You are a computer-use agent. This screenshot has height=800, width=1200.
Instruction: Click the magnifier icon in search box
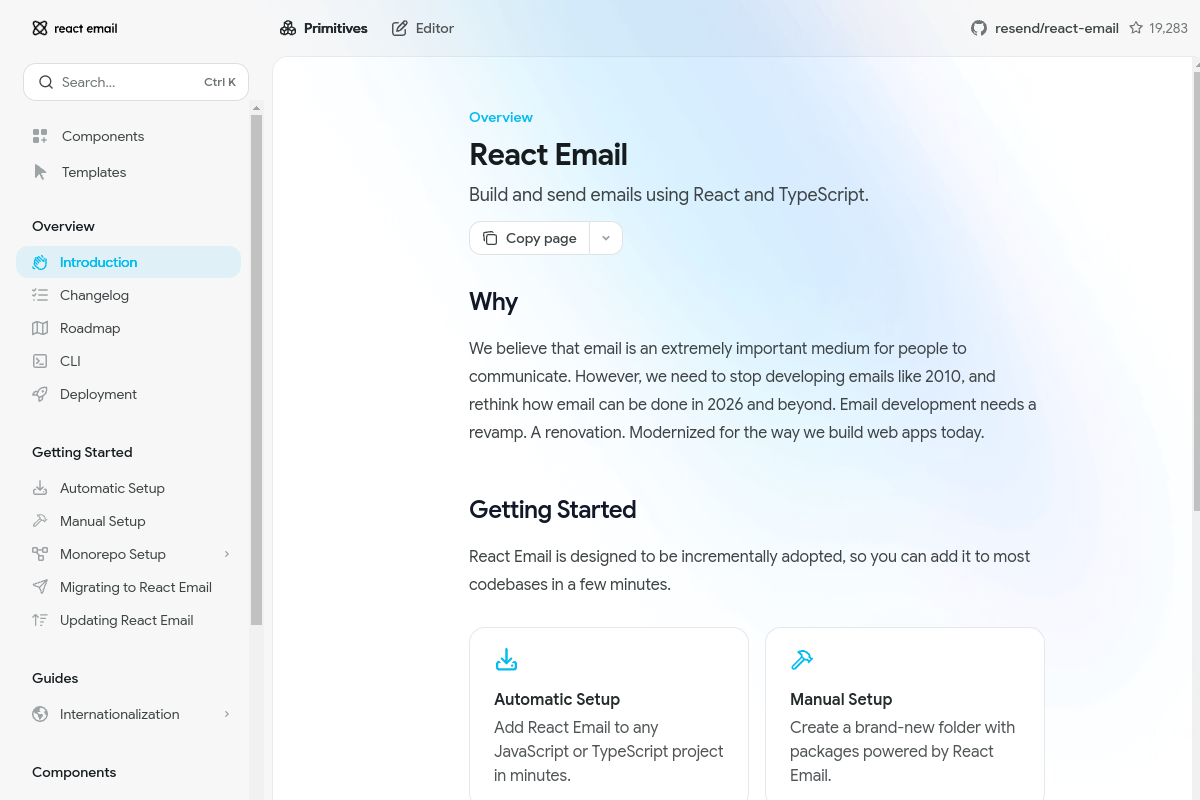click(46, 82)
